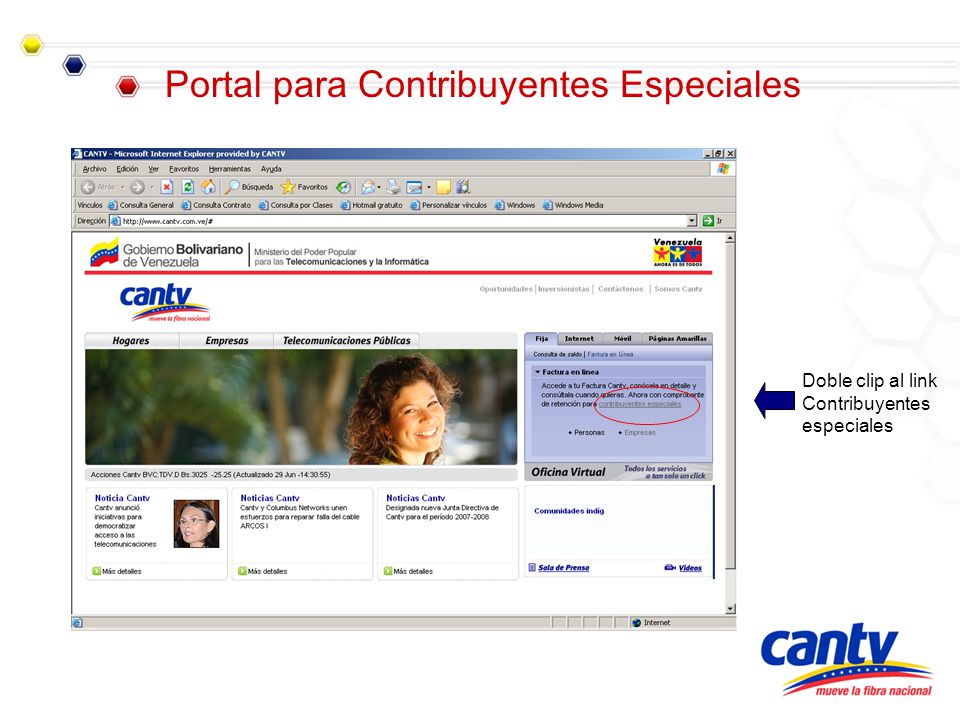Viewport: 960px width, 720px height.
Task: Click the red X stop loading button
Action: 167,187
